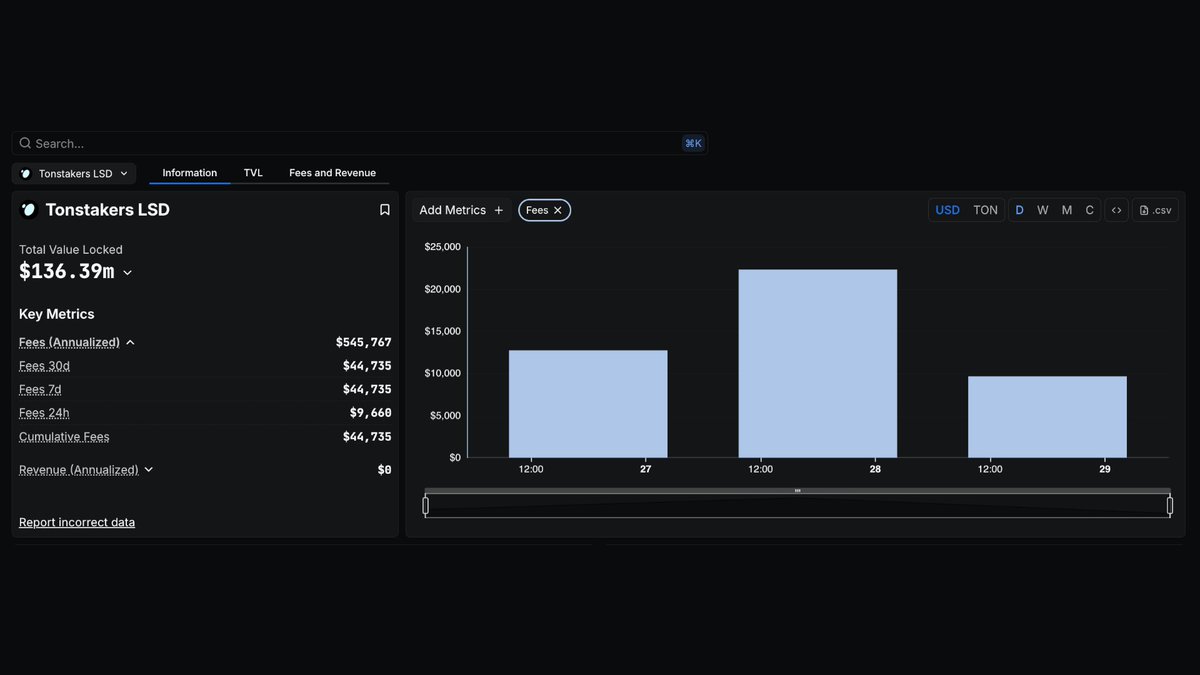This screenshot has height=675, width=1200.
Task: Click the Fees 7d label
Action: [40, 389]
